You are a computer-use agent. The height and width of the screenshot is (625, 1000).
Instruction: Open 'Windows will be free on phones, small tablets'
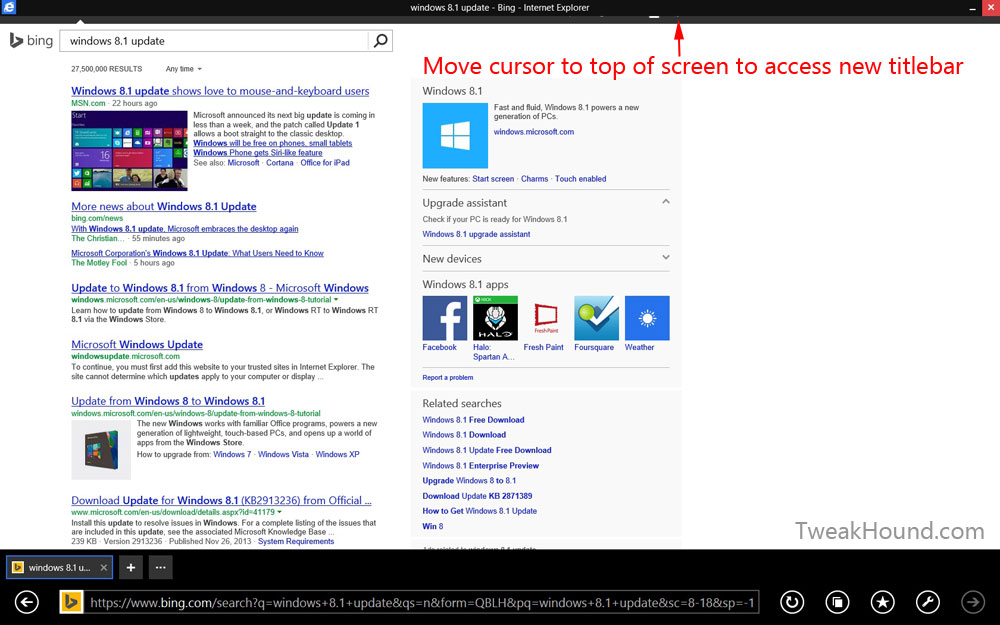(272, 143)
